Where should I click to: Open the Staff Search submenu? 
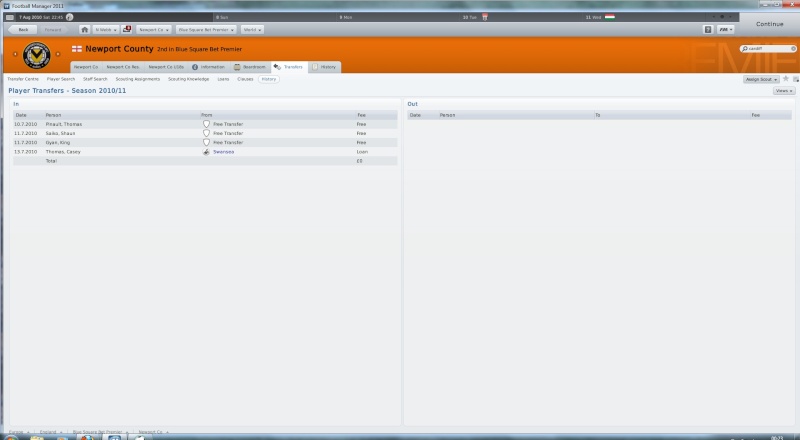[95, 79]
